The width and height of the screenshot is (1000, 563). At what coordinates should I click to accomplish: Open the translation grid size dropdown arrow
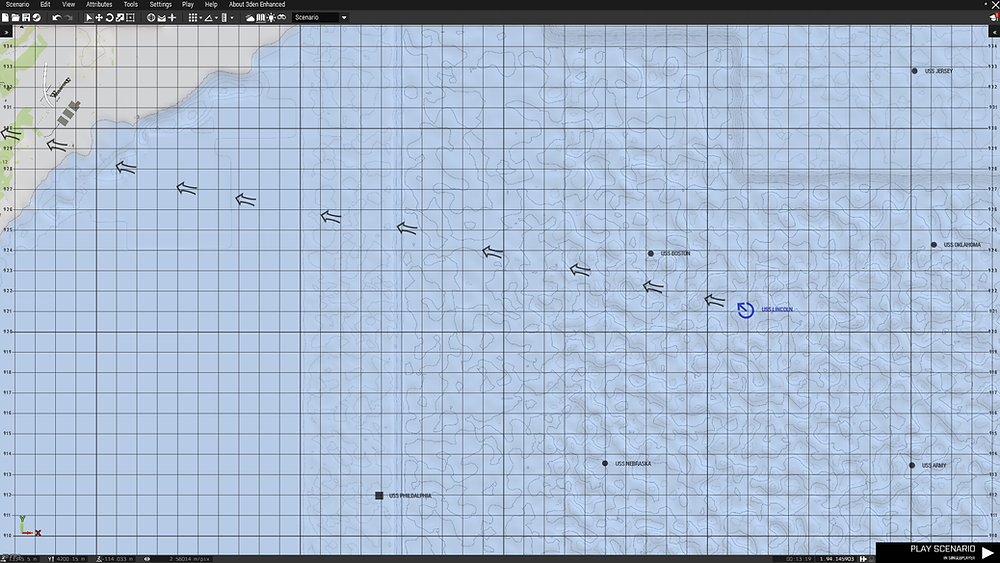coord(200,18)
